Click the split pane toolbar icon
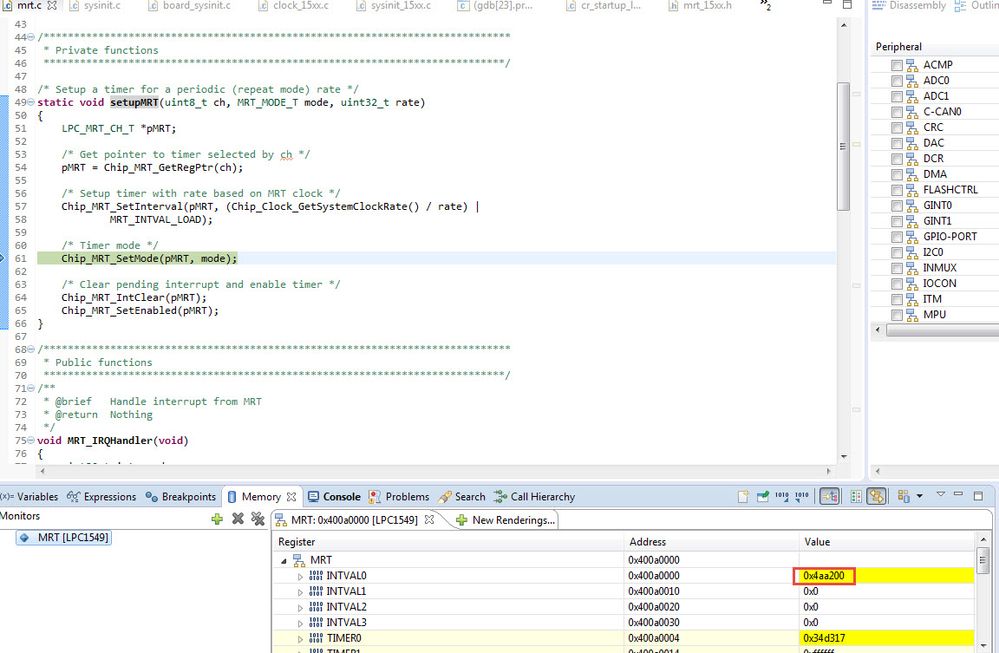The image size is (999, 653). tap(856, 496)
